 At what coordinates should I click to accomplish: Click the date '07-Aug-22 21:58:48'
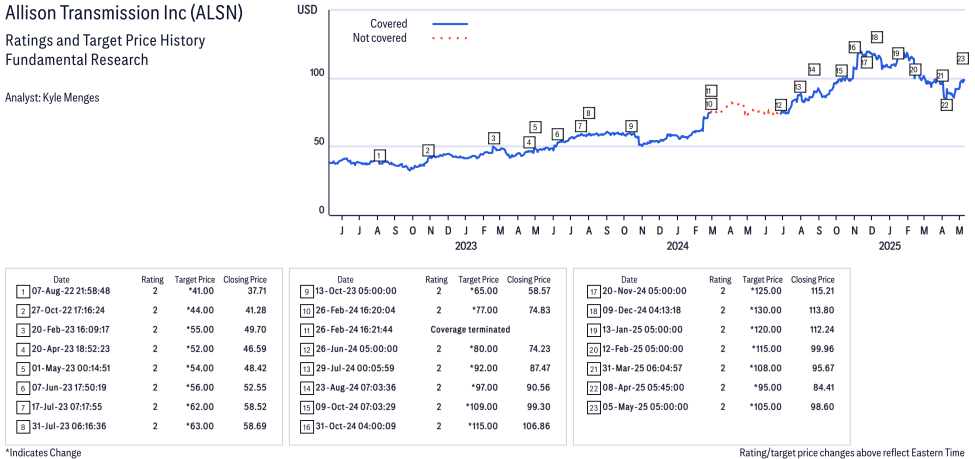(69, 290)
